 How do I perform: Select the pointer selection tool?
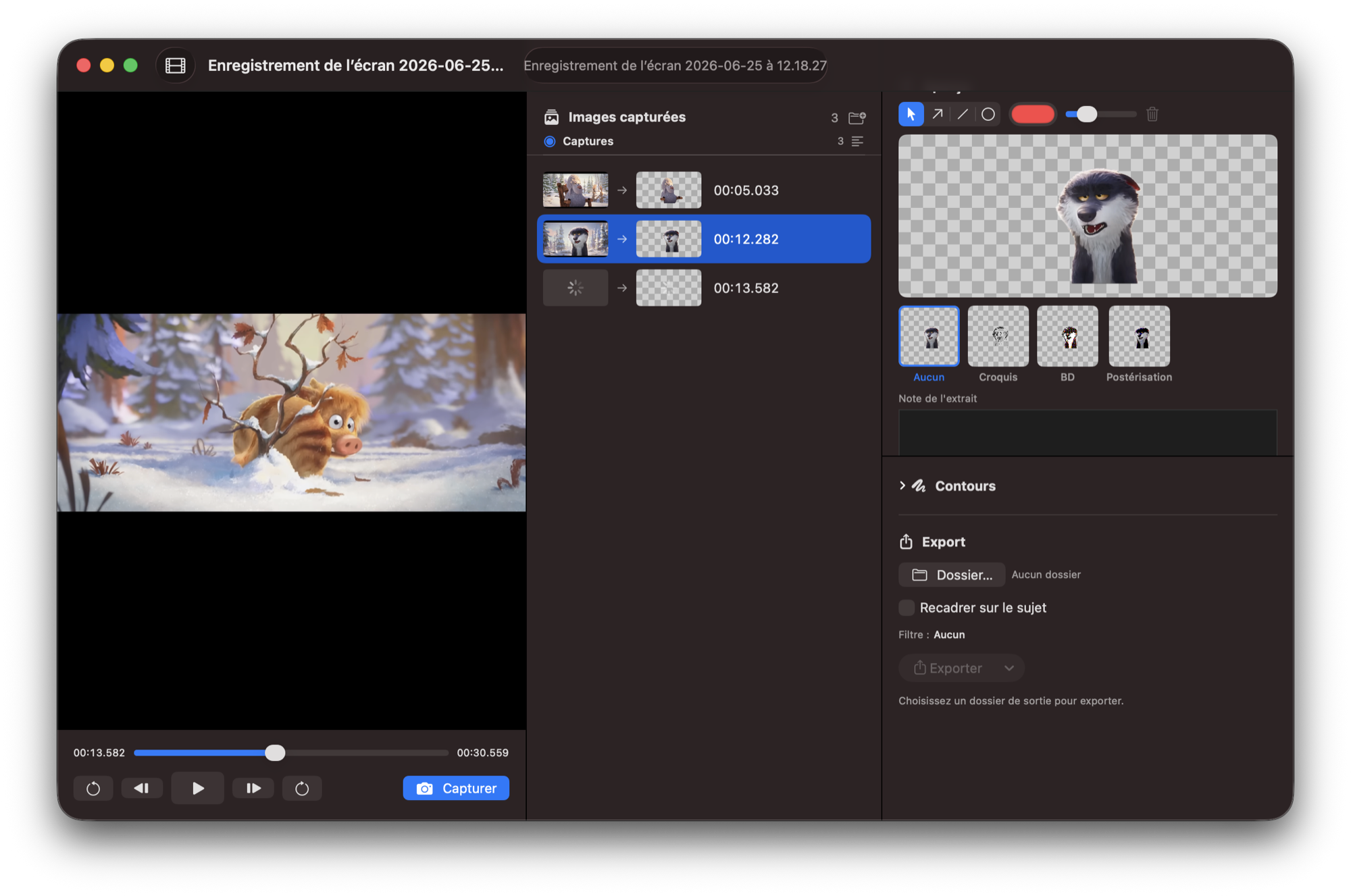pos(911,114)
